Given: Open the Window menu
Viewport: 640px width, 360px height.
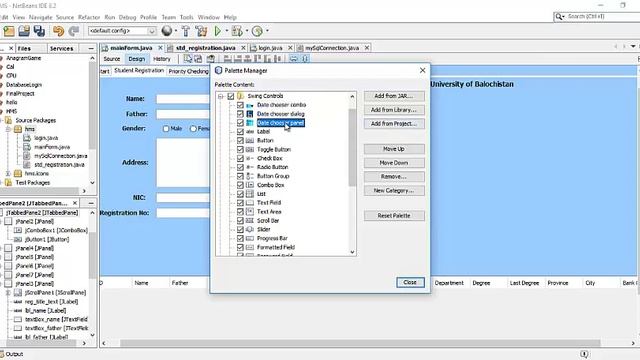Looking at the screenshot, I should pyautogui.click(x=209, y=17).
